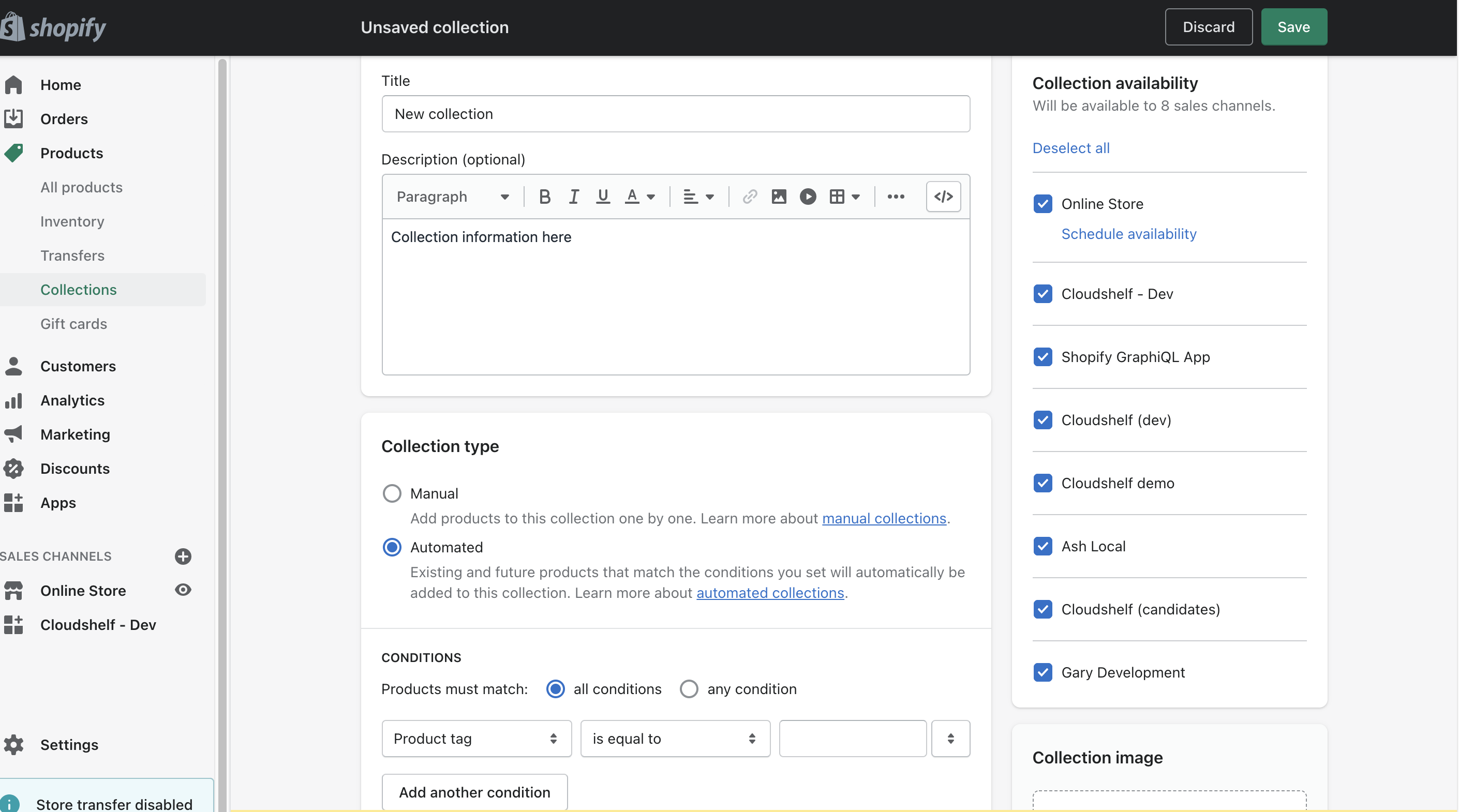
Task: Click Deselect all sales channels
Action: 1071,148
